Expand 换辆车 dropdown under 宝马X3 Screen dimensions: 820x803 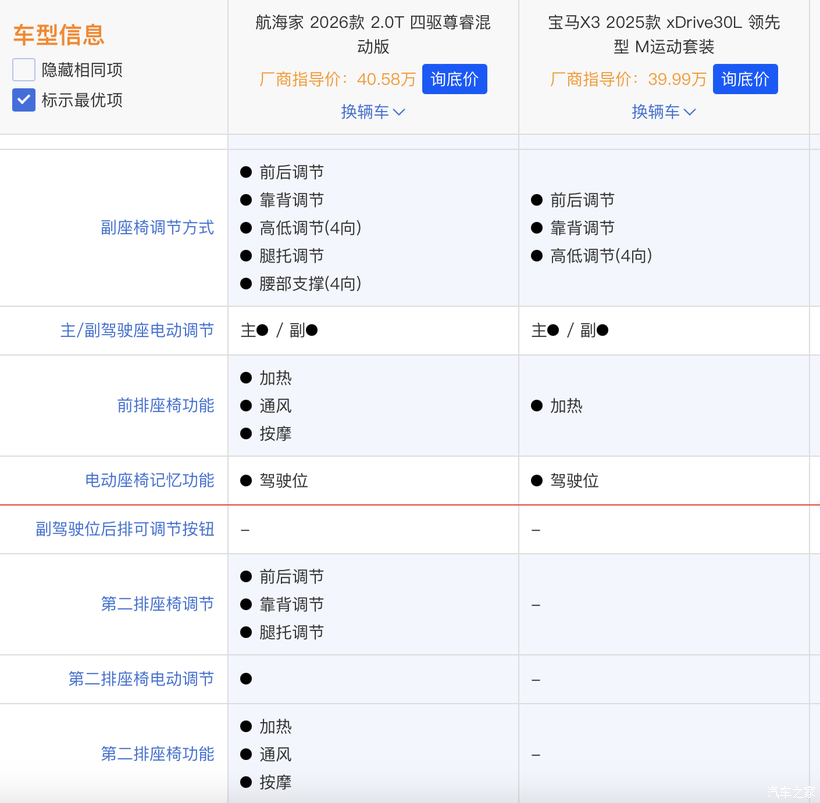point(663,112)
